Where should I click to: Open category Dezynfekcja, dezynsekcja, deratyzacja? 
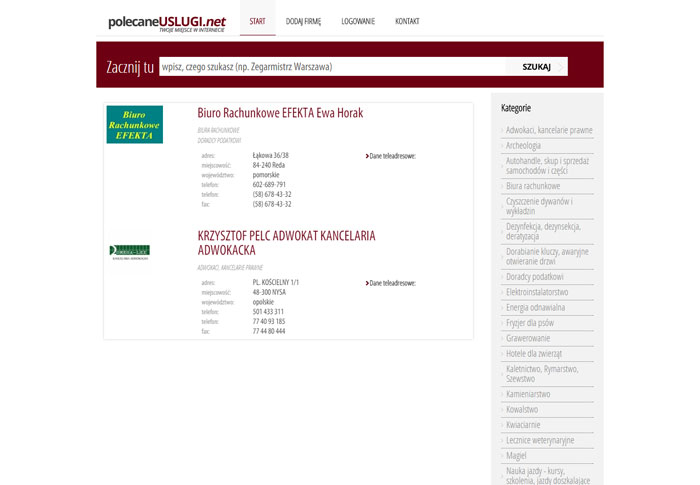[543, 231]
